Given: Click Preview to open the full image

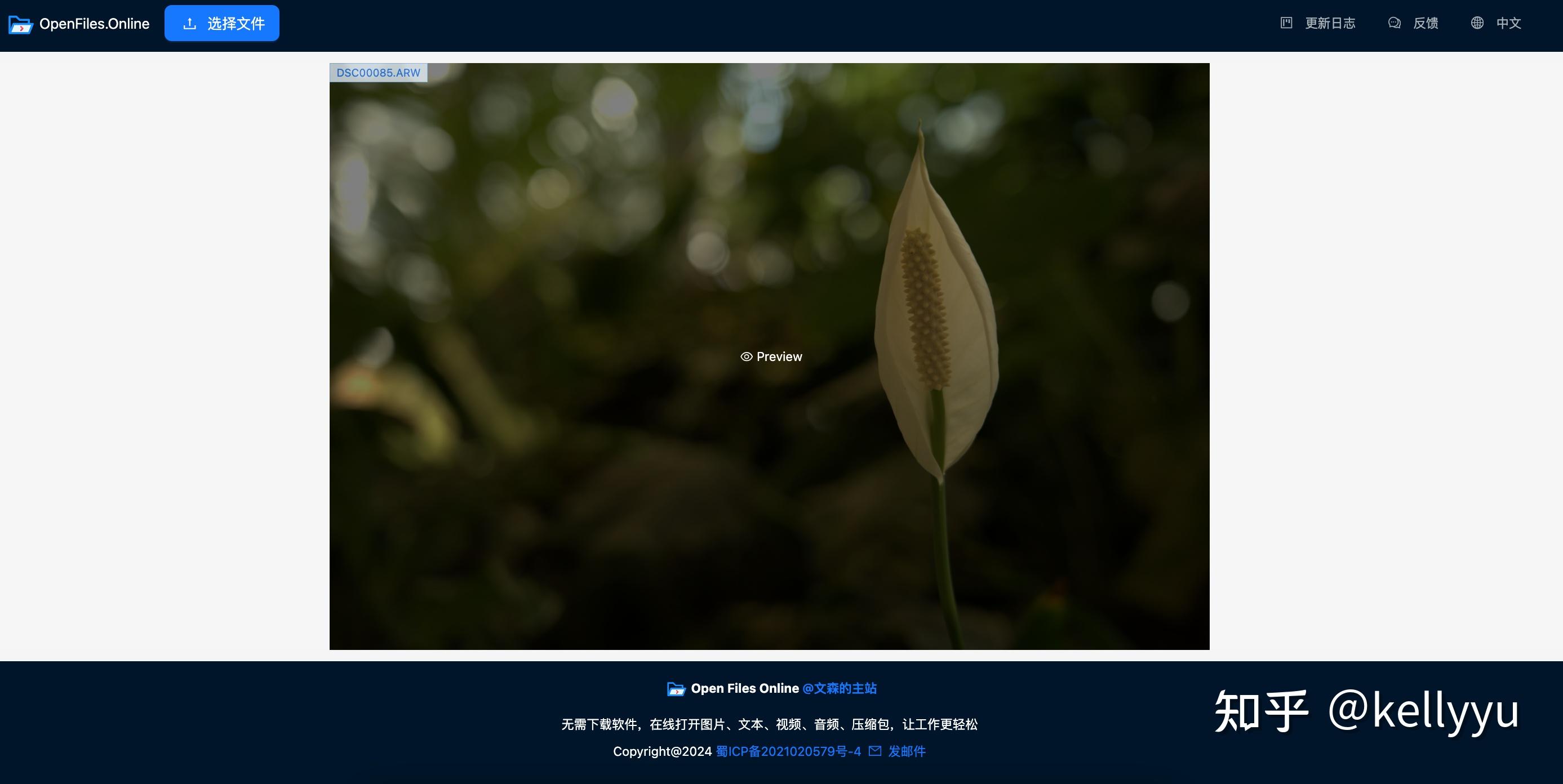Looking at the screenshot, I should (771, 357).
